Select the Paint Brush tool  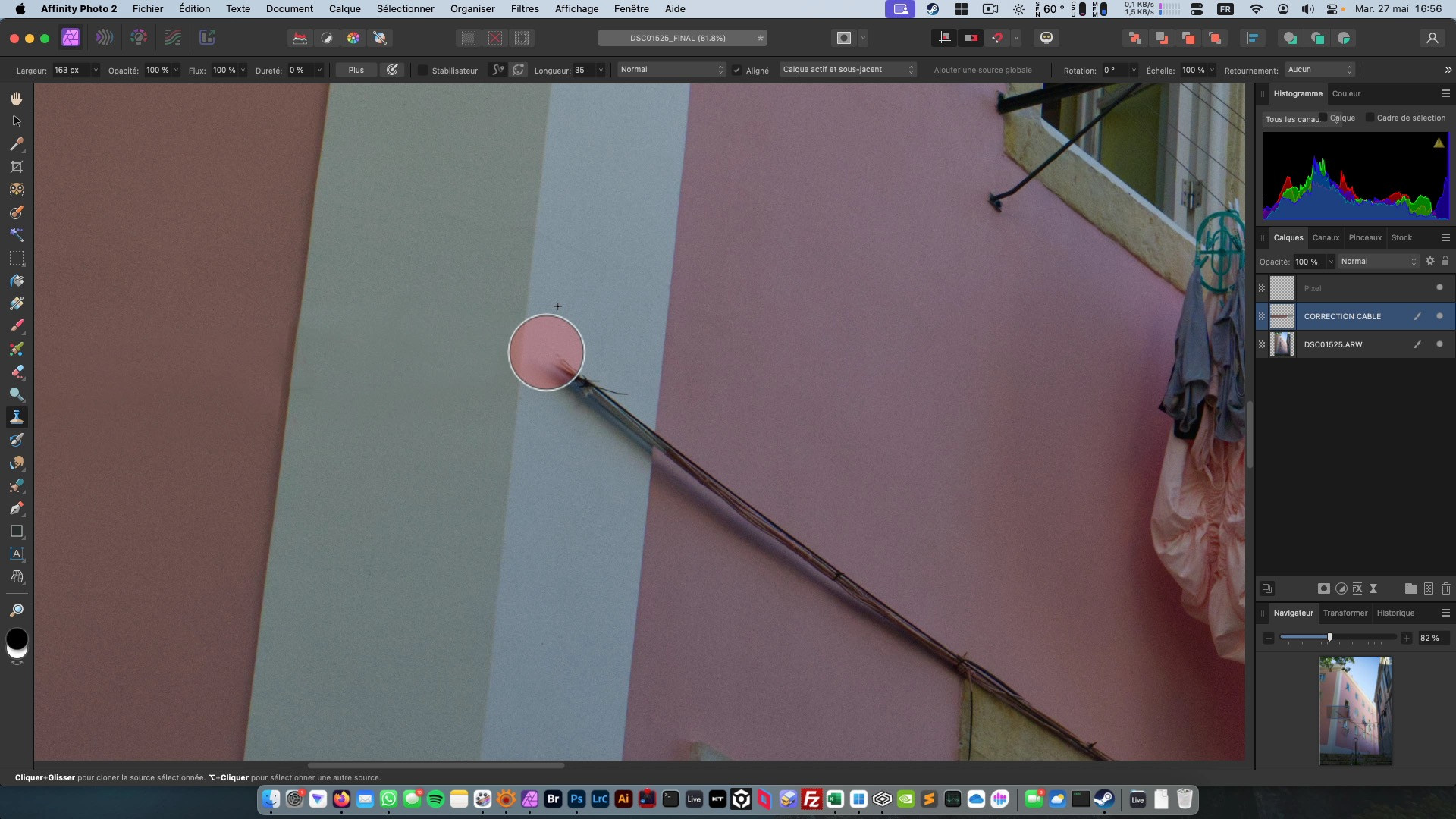[17, 326]
